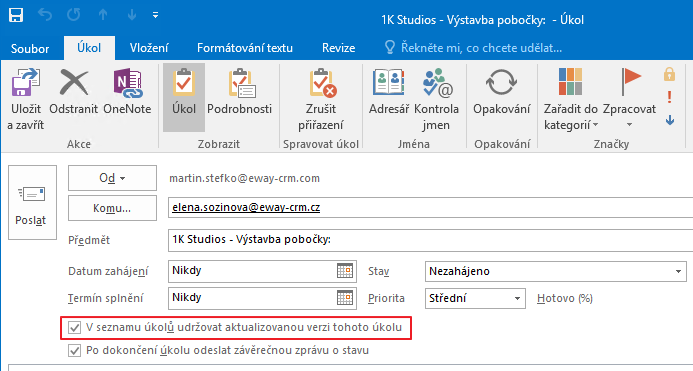Click the Undo arrow in quick access toolbar
The height and width of the screenshot is (371, 693).
(x=45, y=15)
